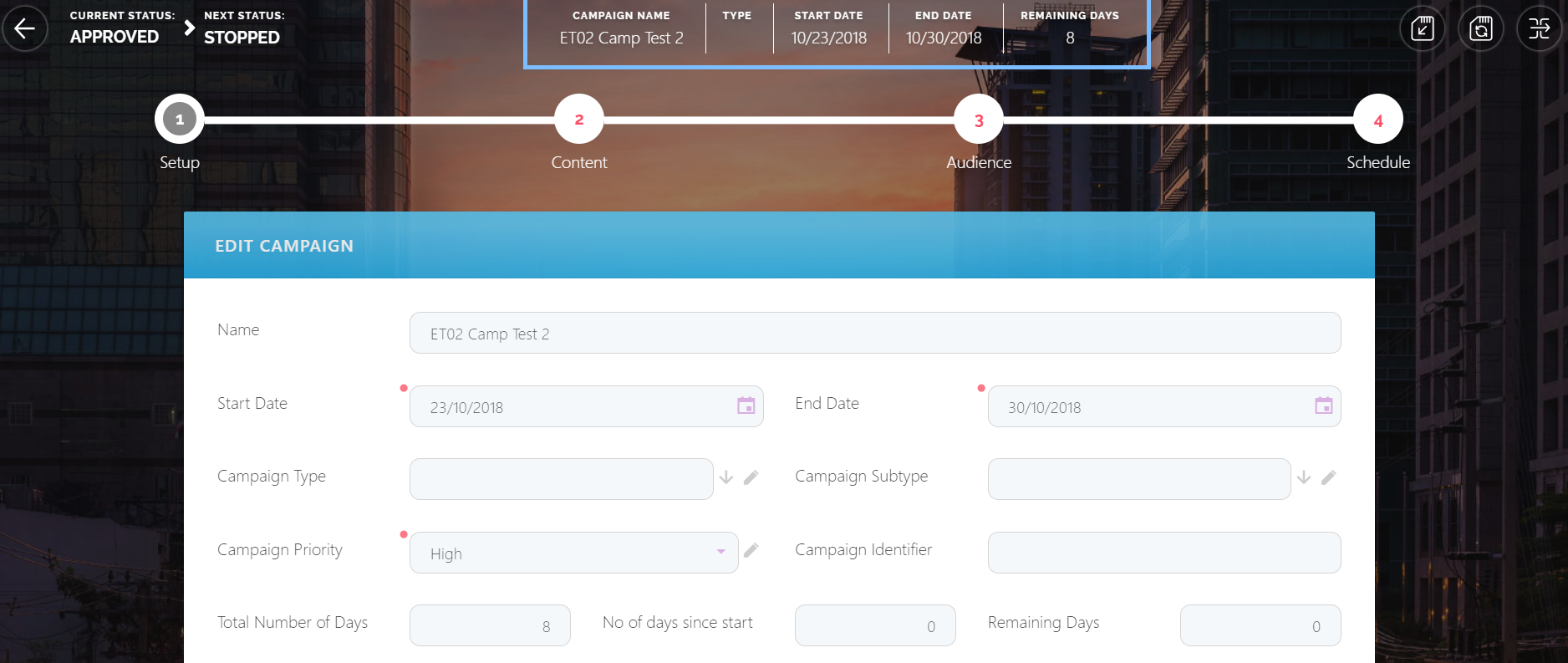Open the Campaign Priority dropdown showing High
1568x663 pixels.
(x=573, y=553)
